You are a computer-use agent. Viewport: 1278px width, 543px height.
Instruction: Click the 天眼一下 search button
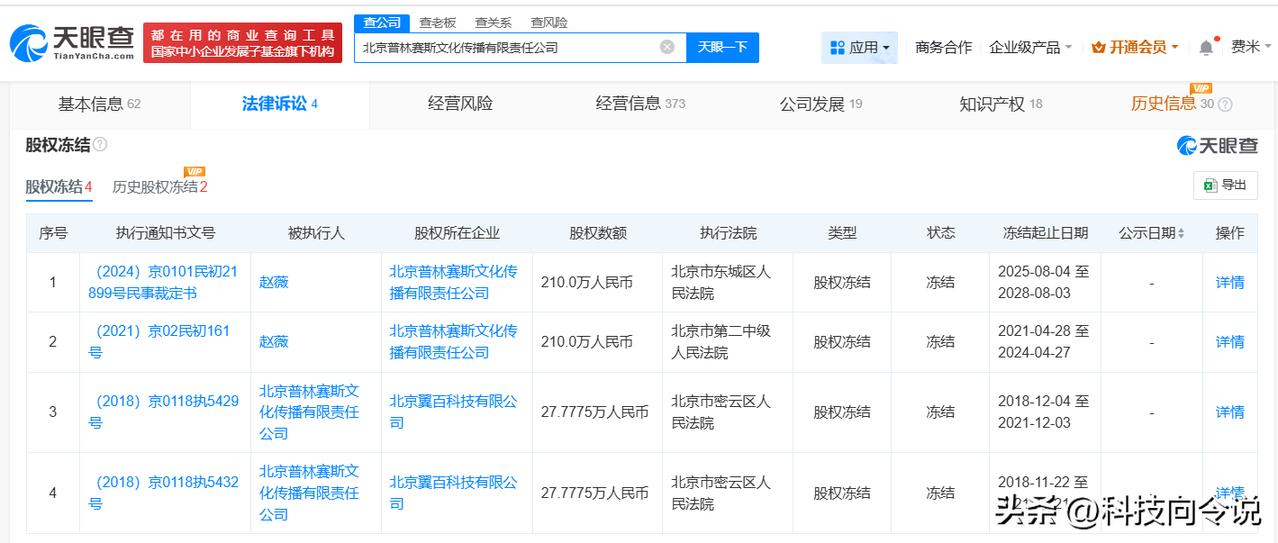(x=722, y=47)
